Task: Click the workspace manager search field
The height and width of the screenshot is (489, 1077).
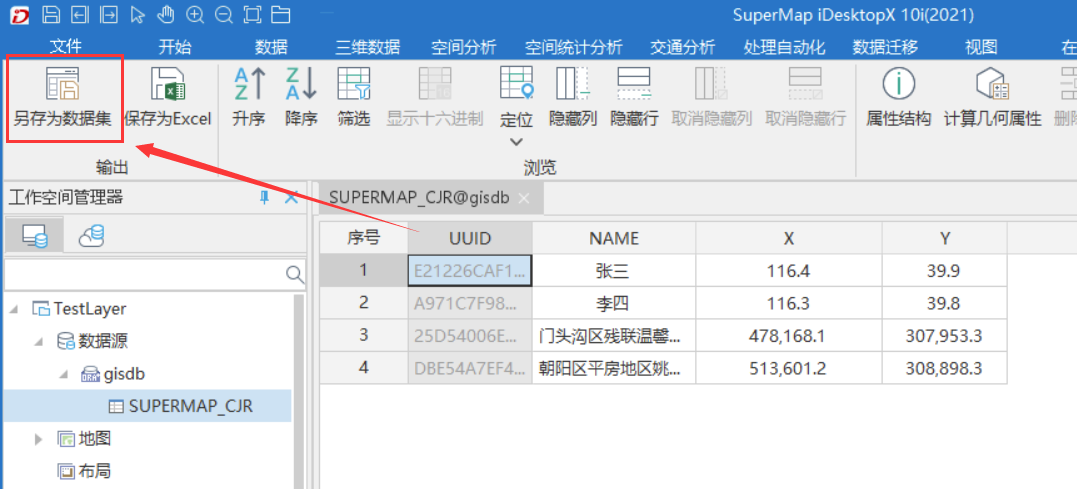Action: click(144, 275)
